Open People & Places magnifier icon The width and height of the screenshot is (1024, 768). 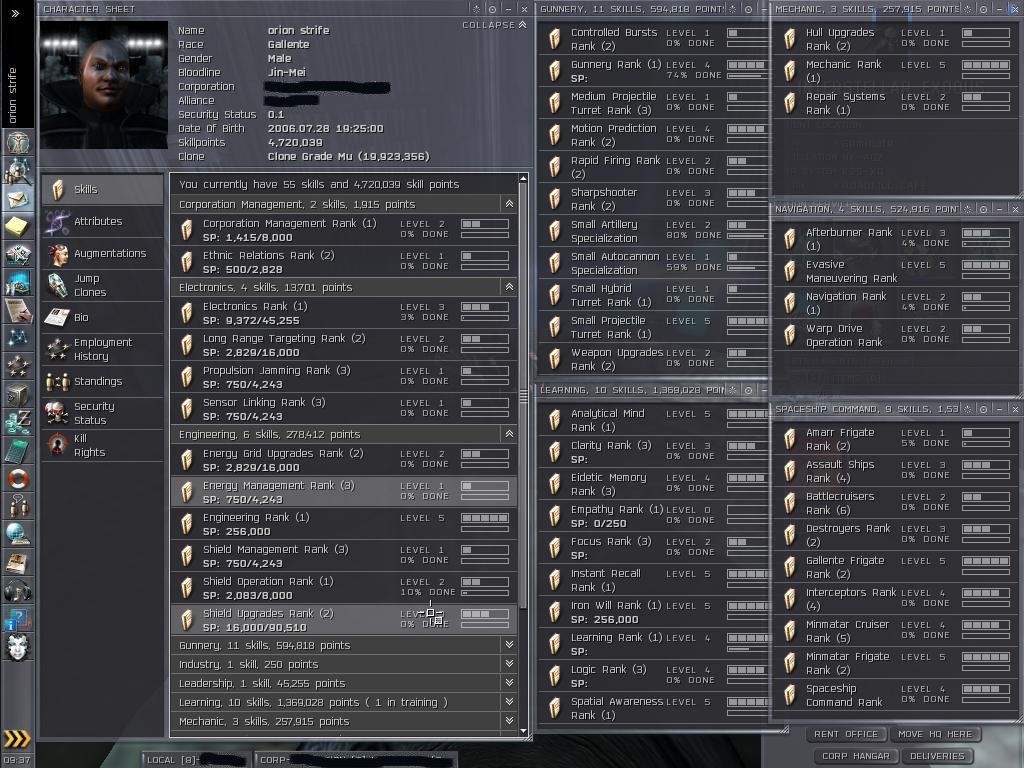[18, 171]
